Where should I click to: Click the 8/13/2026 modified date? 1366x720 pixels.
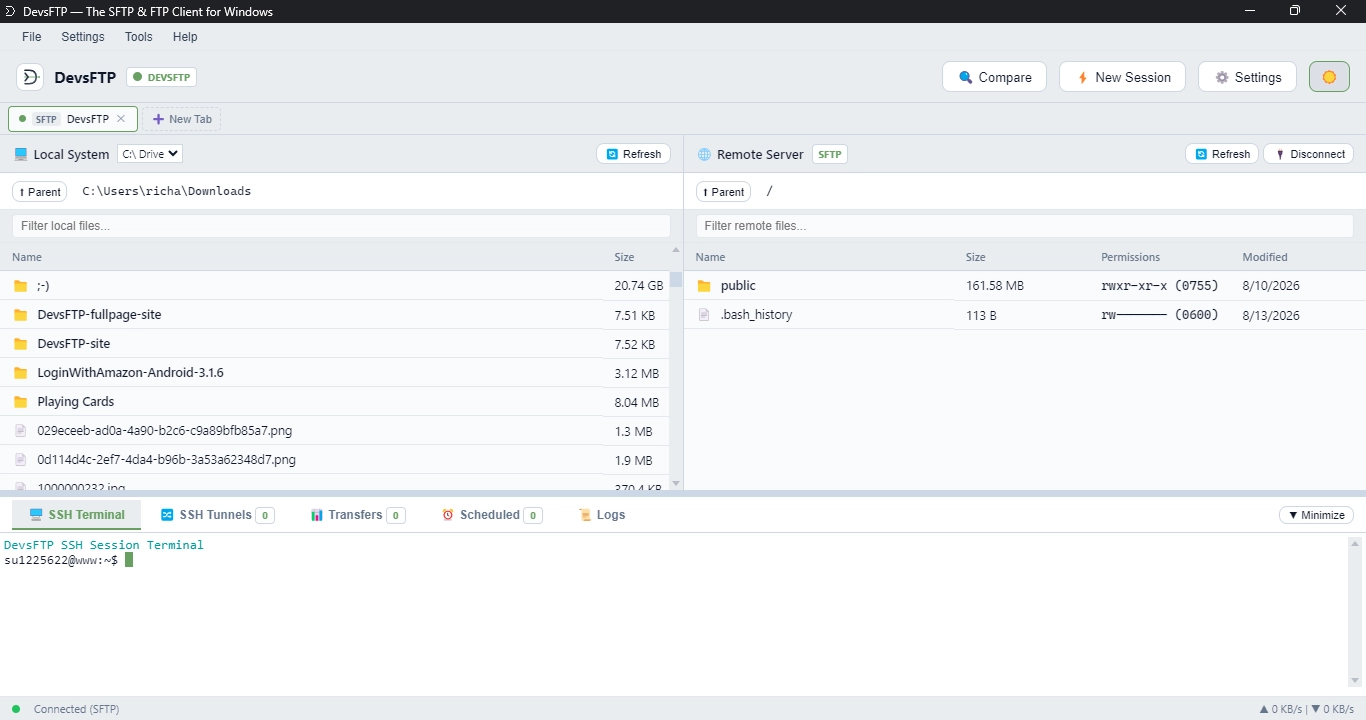tap(1271, 315)
